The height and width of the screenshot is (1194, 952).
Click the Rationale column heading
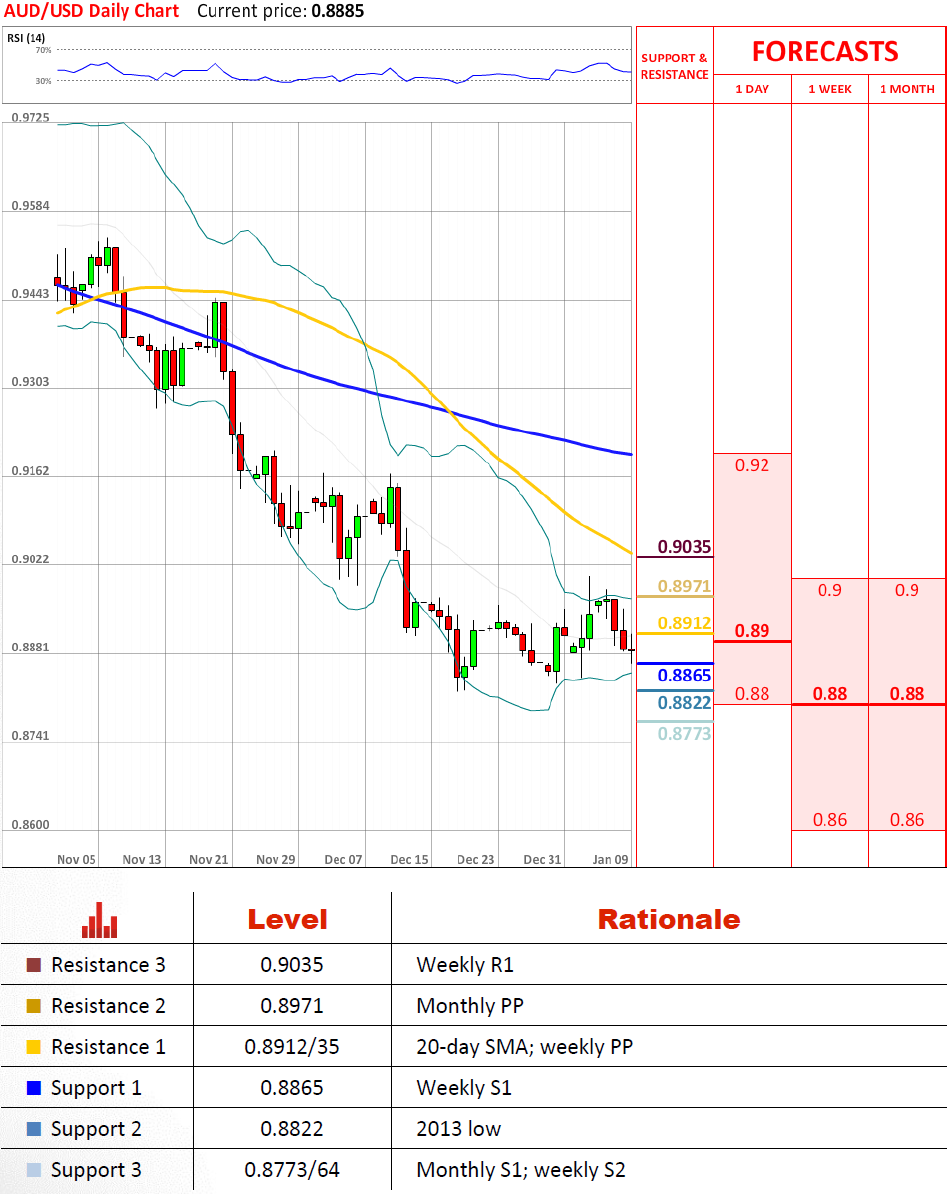tap(668, 920)
